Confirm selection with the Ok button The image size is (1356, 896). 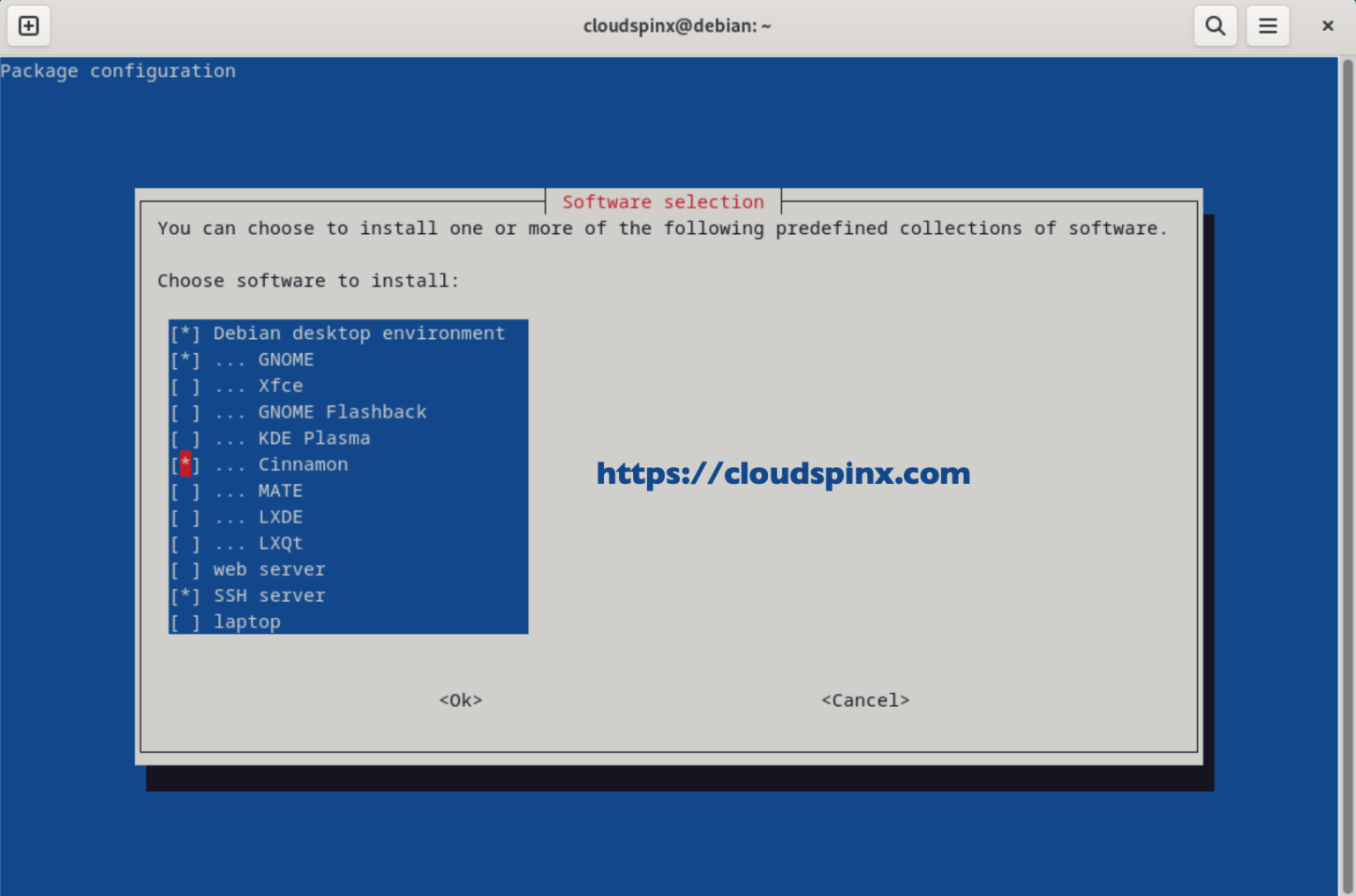[460, 699]
